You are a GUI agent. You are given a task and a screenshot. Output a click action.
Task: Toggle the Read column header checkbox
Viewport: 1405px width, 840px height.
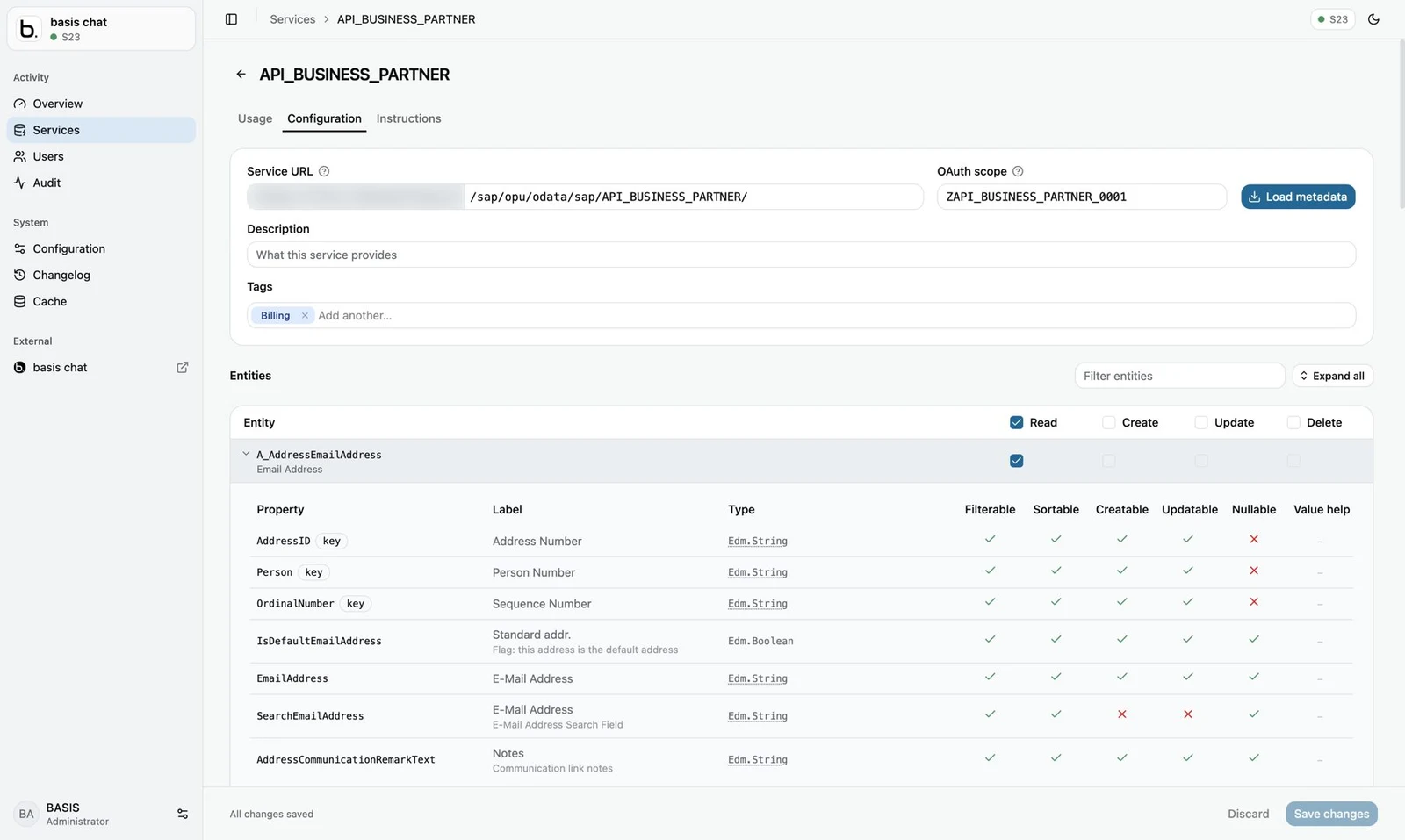[x=1017, y=422]
